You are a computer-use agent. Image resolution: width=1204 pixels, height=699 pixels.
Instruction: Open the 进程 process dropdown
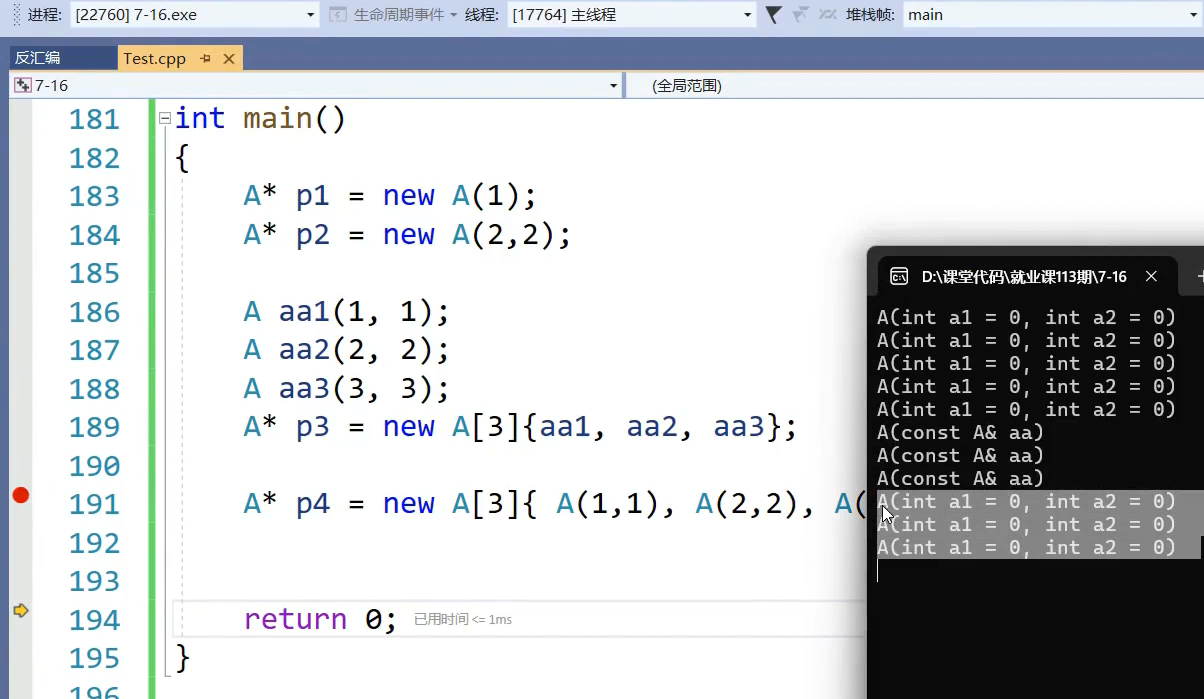coord(196,14)
